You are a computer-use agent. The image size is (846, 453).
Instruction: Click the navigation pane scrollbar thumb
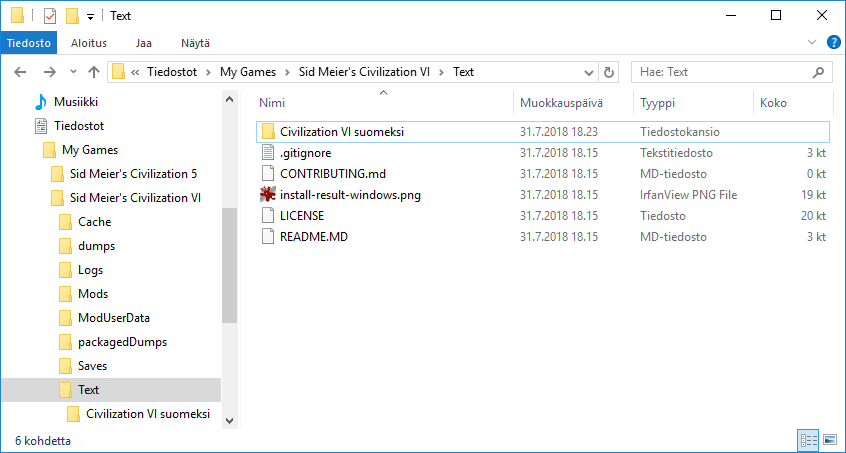[x=229, y=265]
